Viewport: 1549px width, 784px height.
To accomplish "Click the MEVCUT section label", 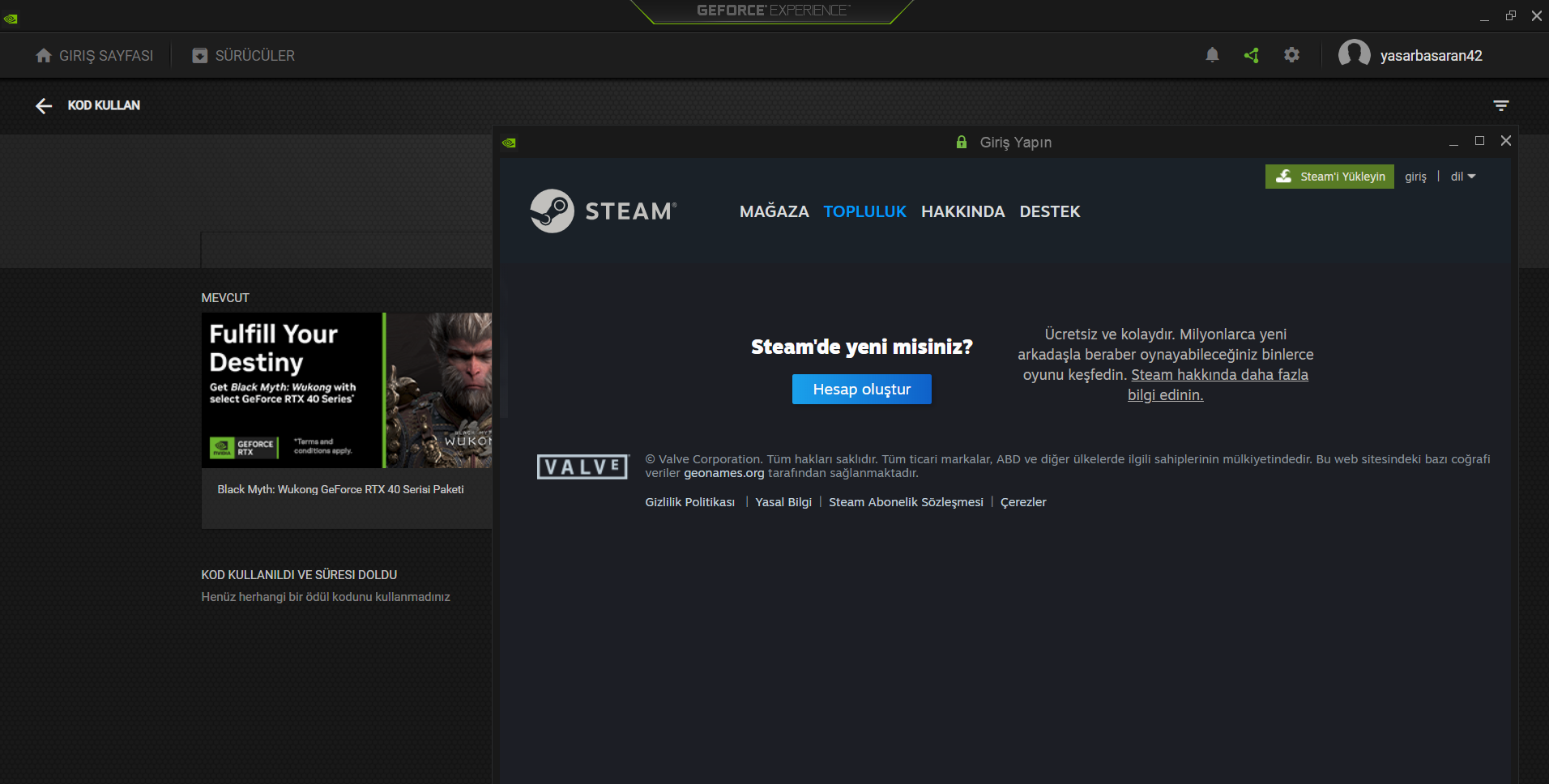I will (225, 298).
